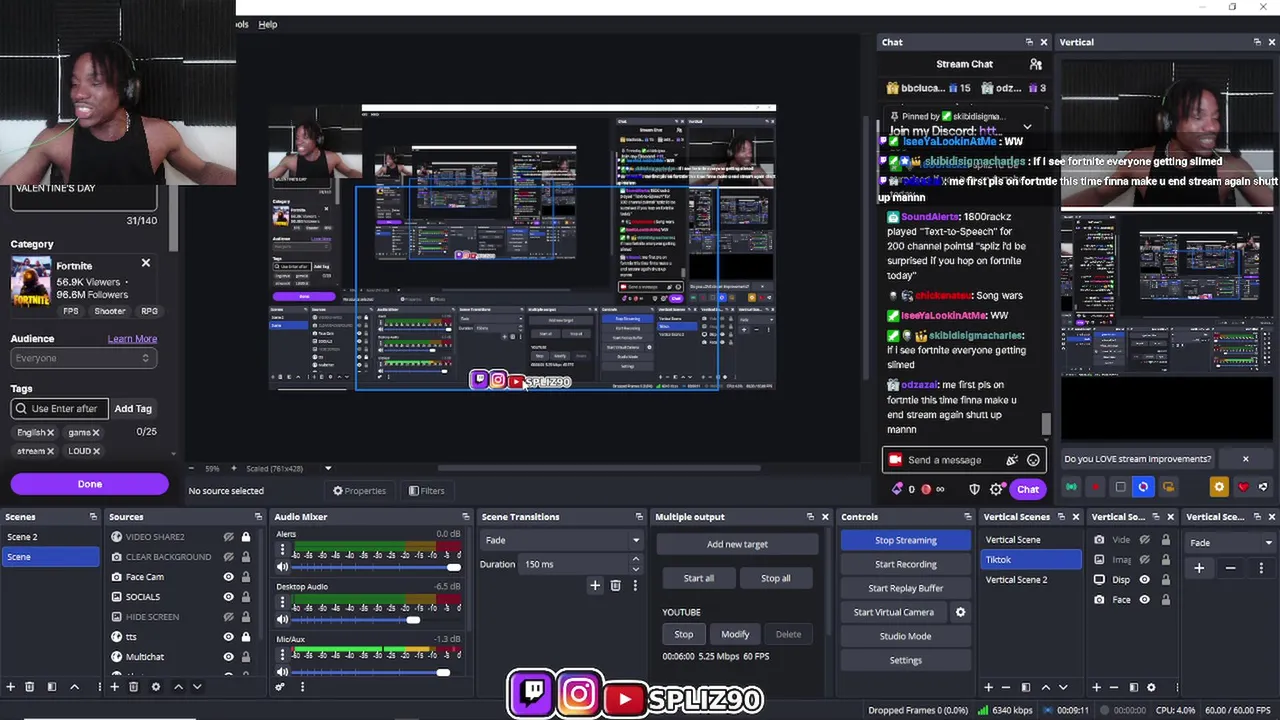Show the CLEAR BACKGROUND source
The image size is (1280, 720).
pyautogui.click(x=228, y=557)
